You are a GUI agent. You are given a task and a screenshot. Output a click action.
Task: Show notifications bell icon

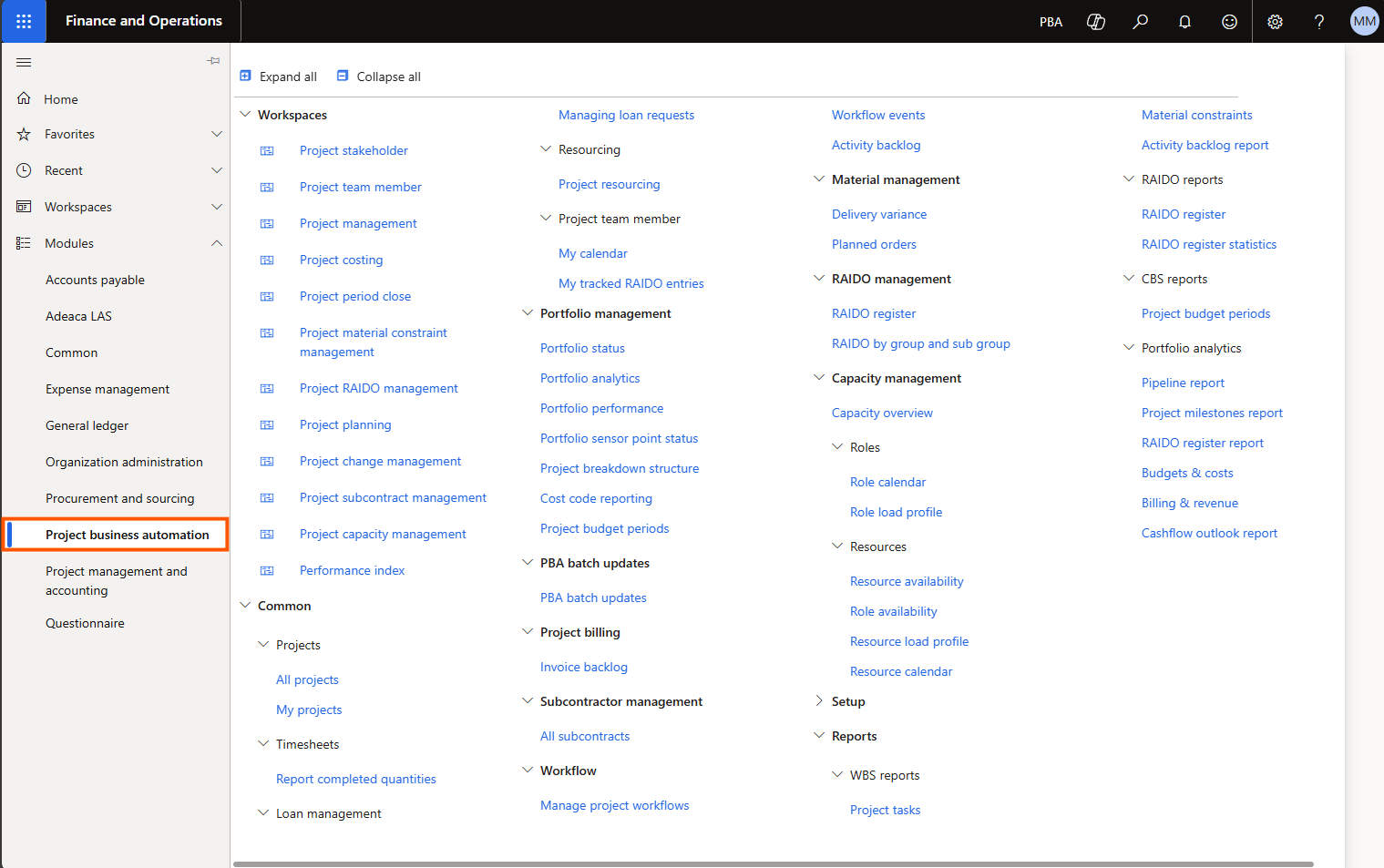click(1184, 22)
